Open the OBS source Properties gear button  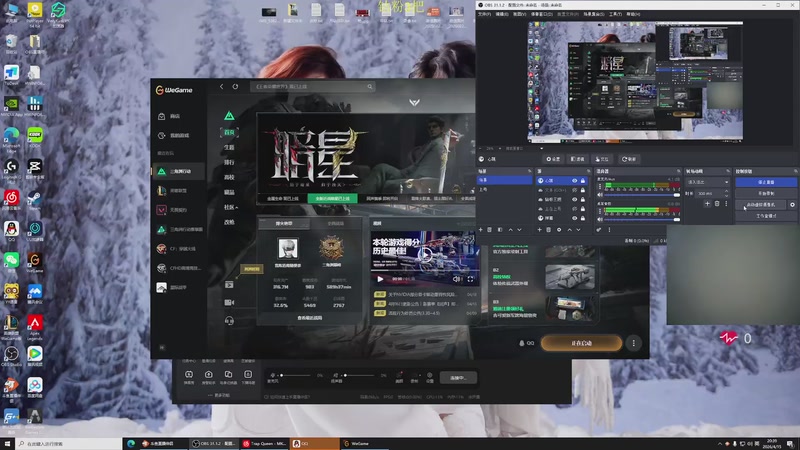[x=553, y=159]
